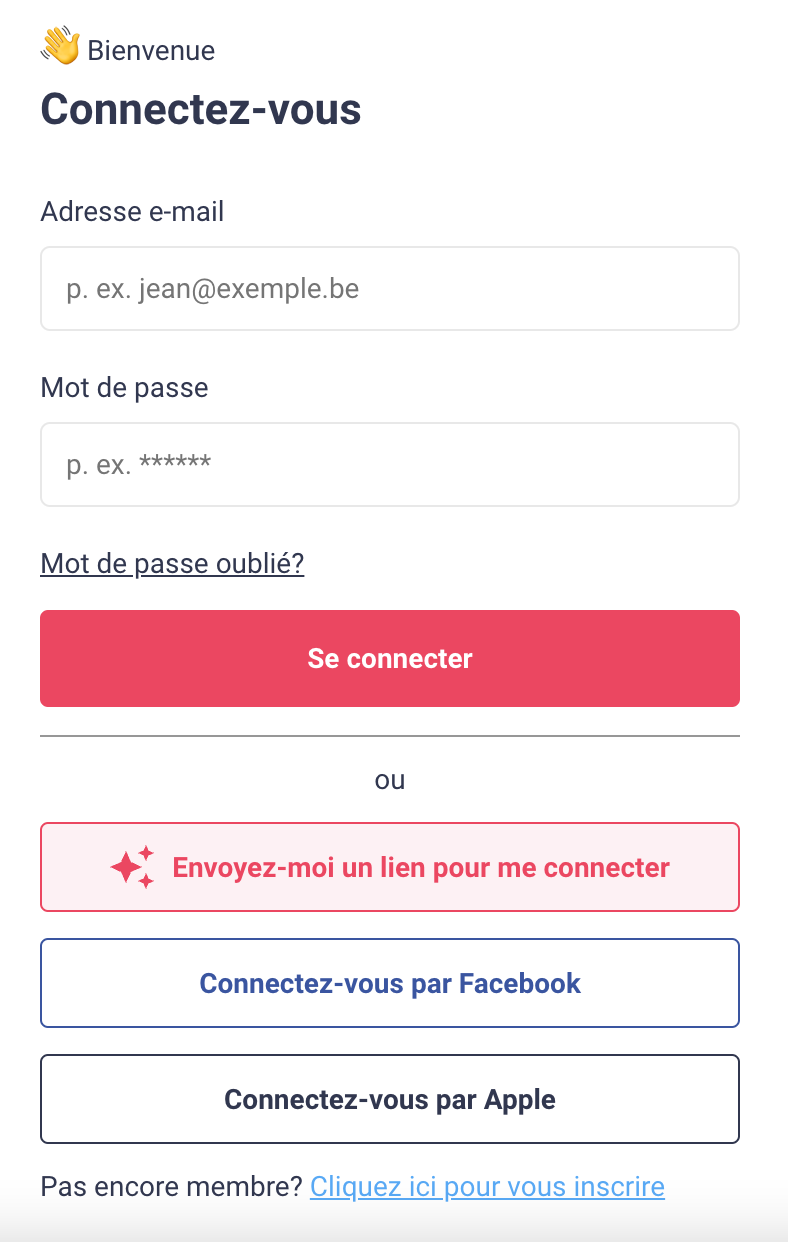Click the 'Connectez-vous' page heading
Image resolution: width=788 pixels, height=1242 pixels.
[200, 109]
